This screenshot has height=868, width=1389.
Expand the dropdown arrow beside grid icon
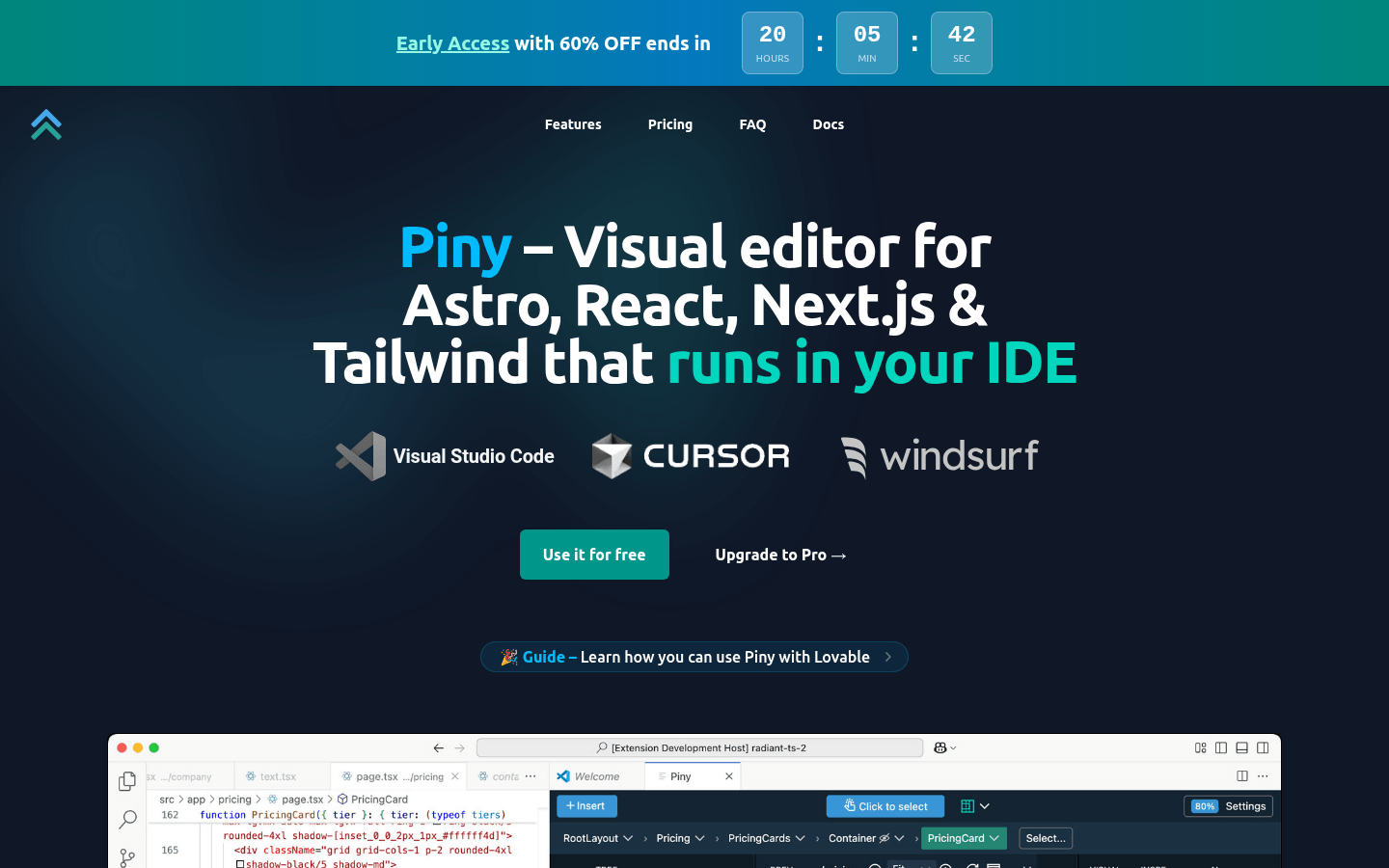[985, 806]
